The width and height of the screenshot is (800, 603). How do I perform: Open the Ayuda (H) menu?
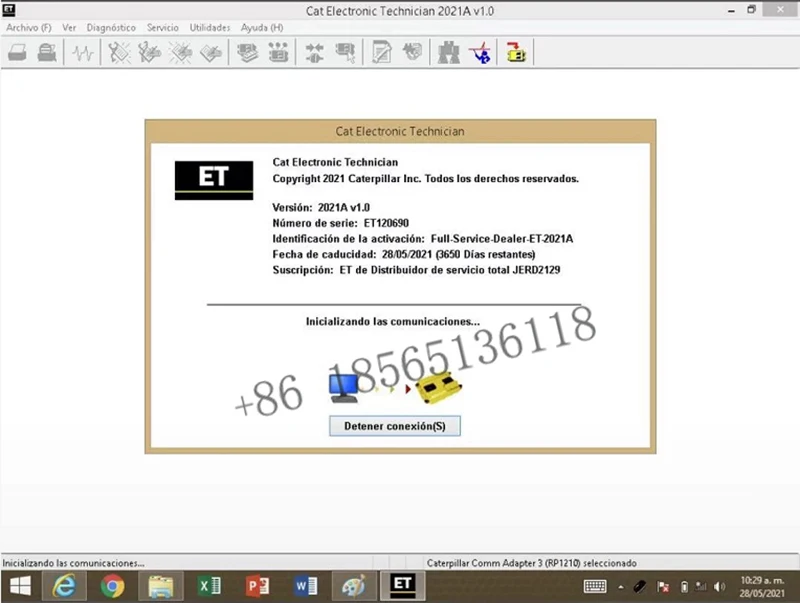(x=262, y=28)
